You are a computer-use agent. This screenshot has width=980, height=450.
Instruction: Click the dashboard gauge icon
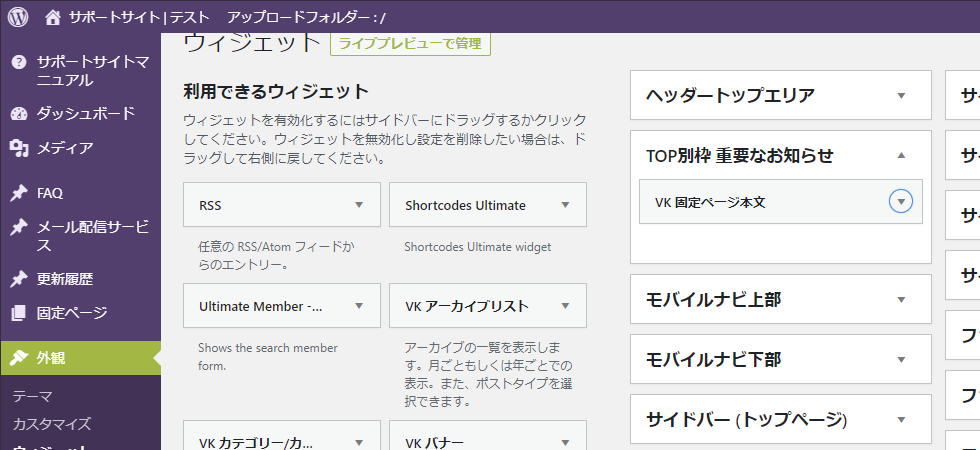tap(18, 114)
